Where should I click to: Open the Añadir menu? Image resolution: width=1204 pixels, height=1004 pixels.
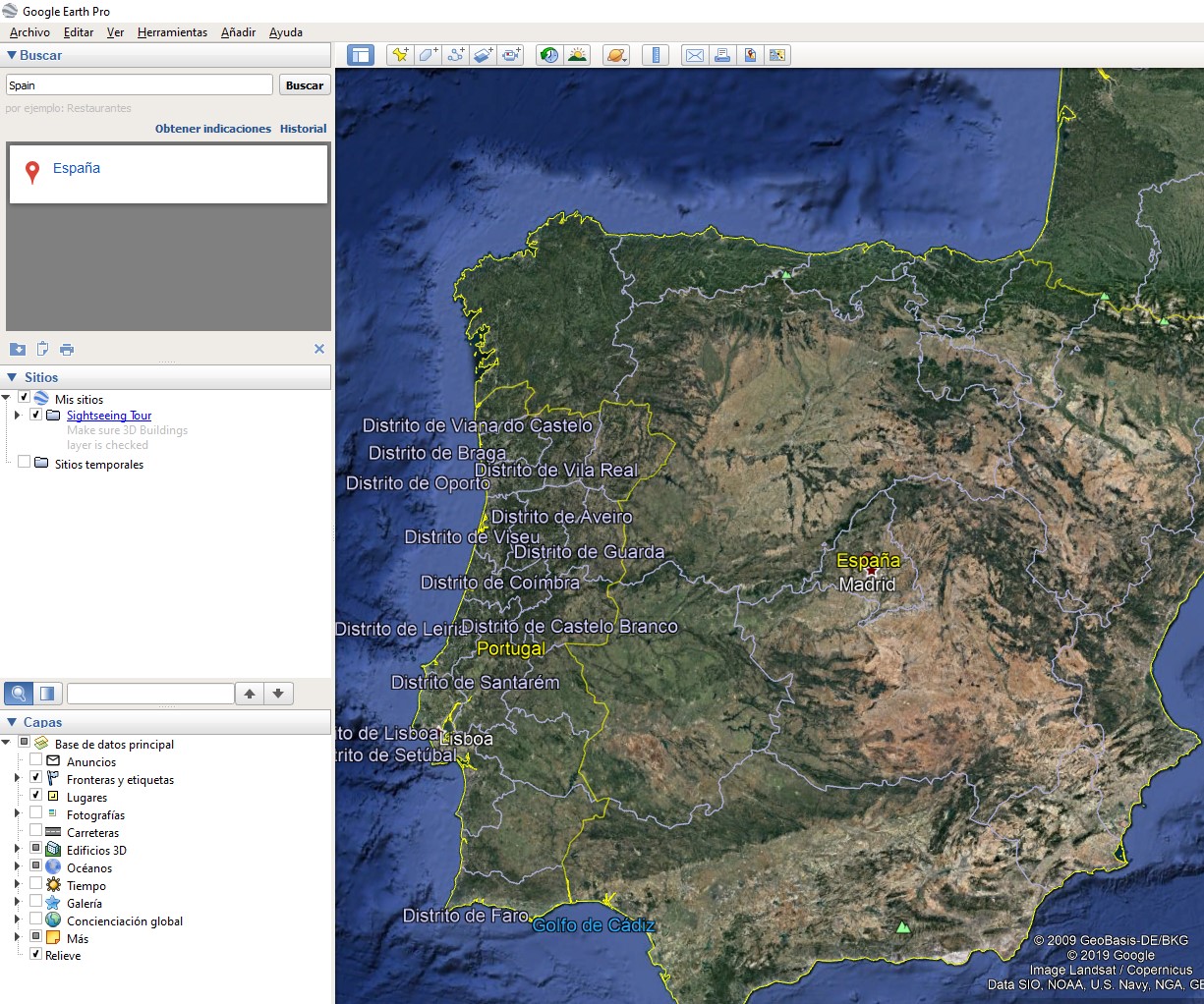click(238, 32)
